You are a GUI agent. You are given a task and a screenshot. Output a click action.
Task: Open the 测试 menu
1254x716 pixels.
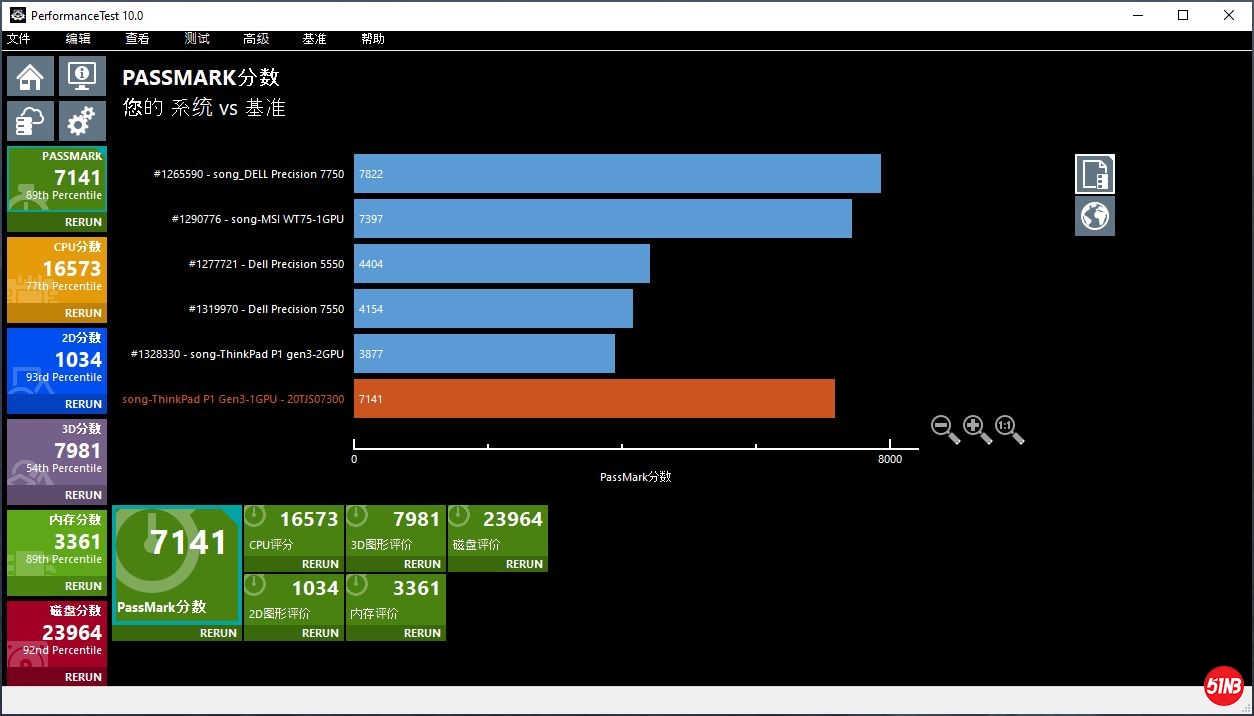(197, 39)
